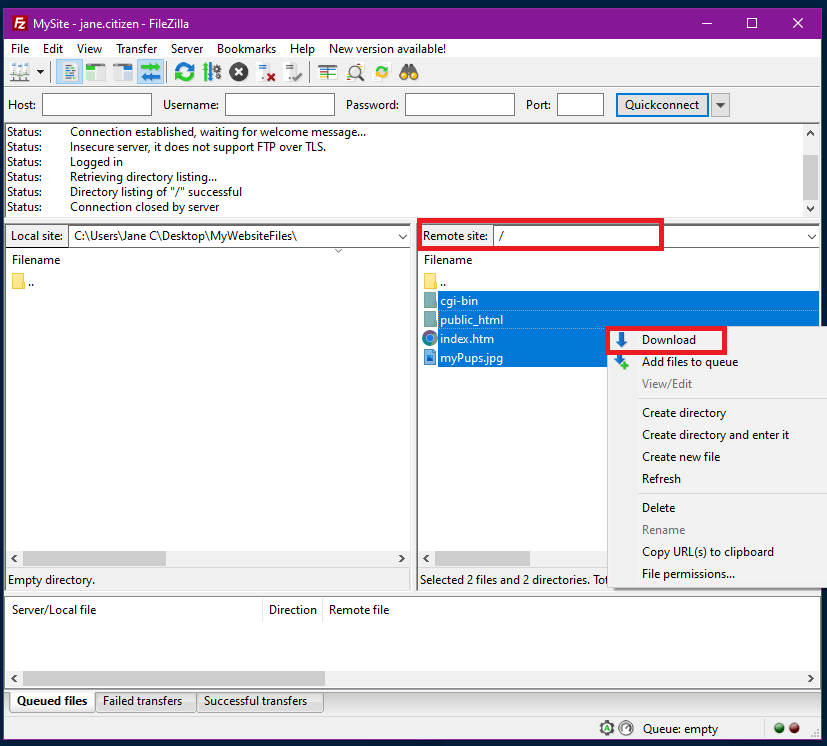Toggle display of the message log

click(x=69, y=71)
